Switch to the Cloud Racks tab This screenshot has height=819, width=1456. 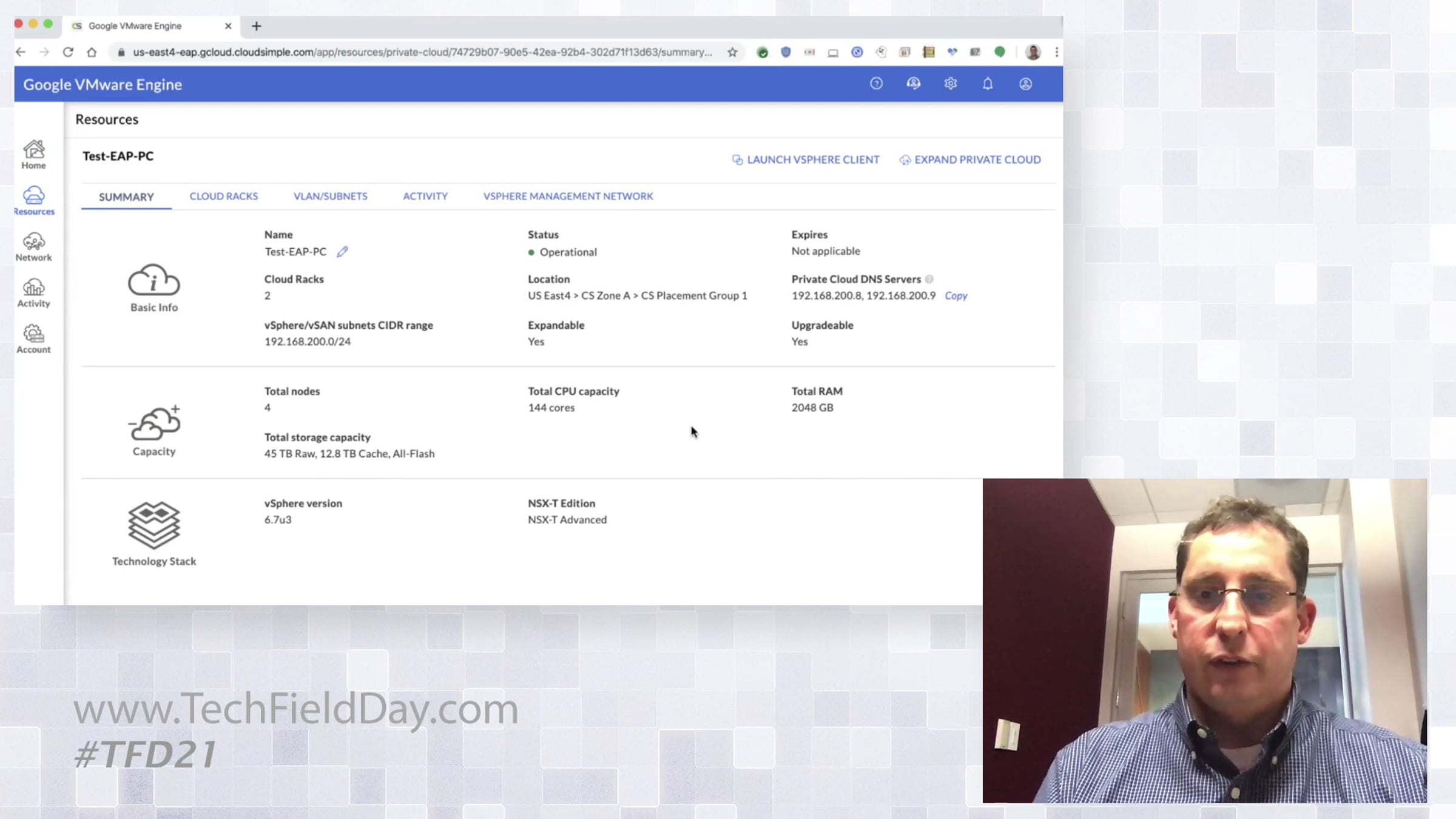coord(224,196)
